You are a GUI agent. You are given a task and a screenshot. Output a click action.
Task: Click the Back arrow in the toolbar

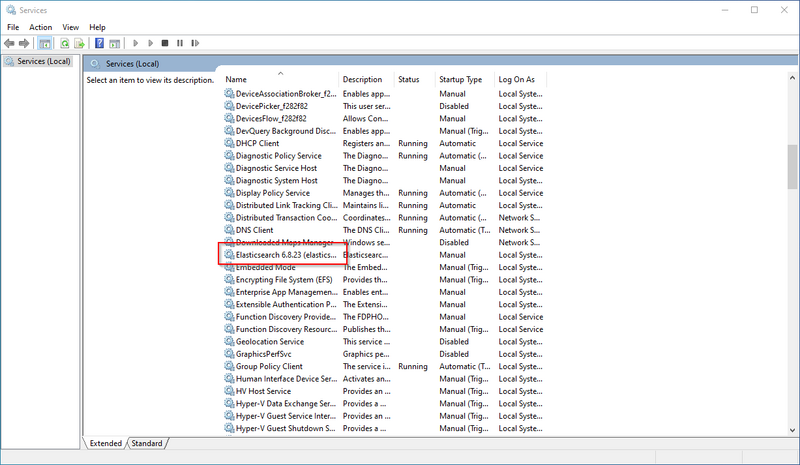click(9, 43)
